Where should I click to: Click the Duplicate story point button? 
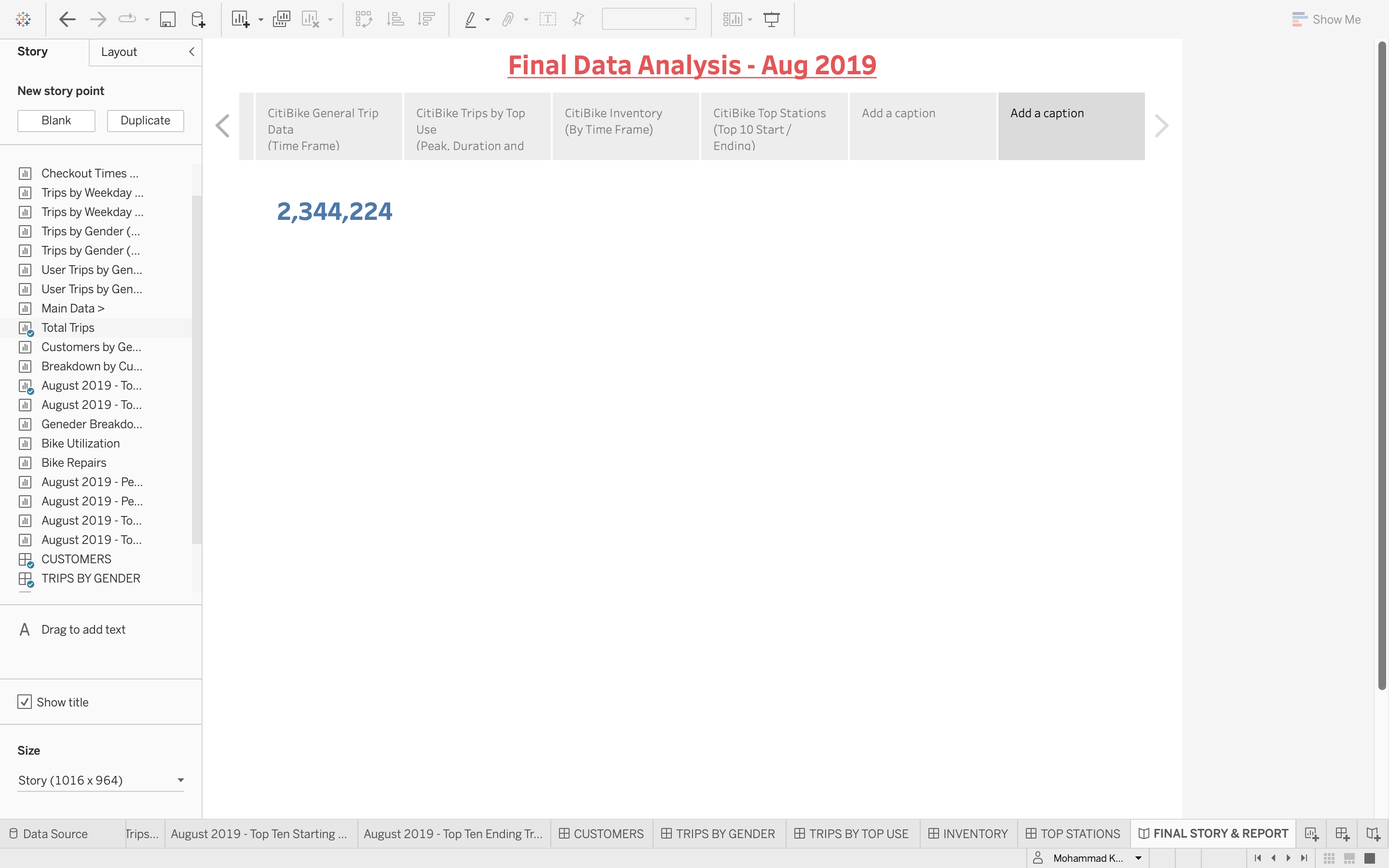coord(145,121)
